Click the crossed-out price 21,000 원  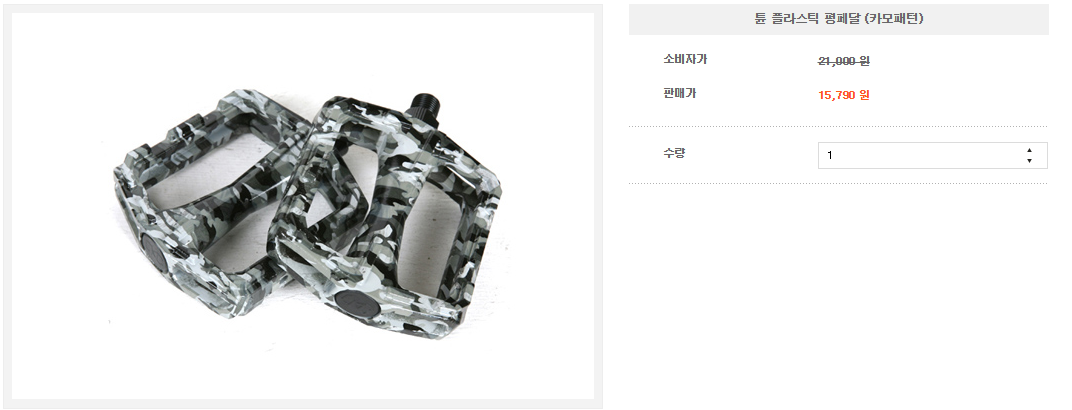(844, 61)
